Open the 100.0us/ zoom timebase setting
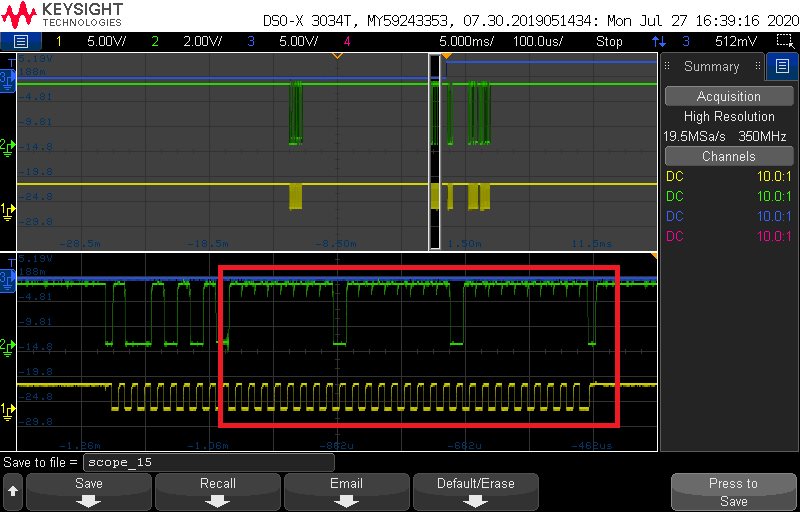800x512 pixels. tap(538, 41)
